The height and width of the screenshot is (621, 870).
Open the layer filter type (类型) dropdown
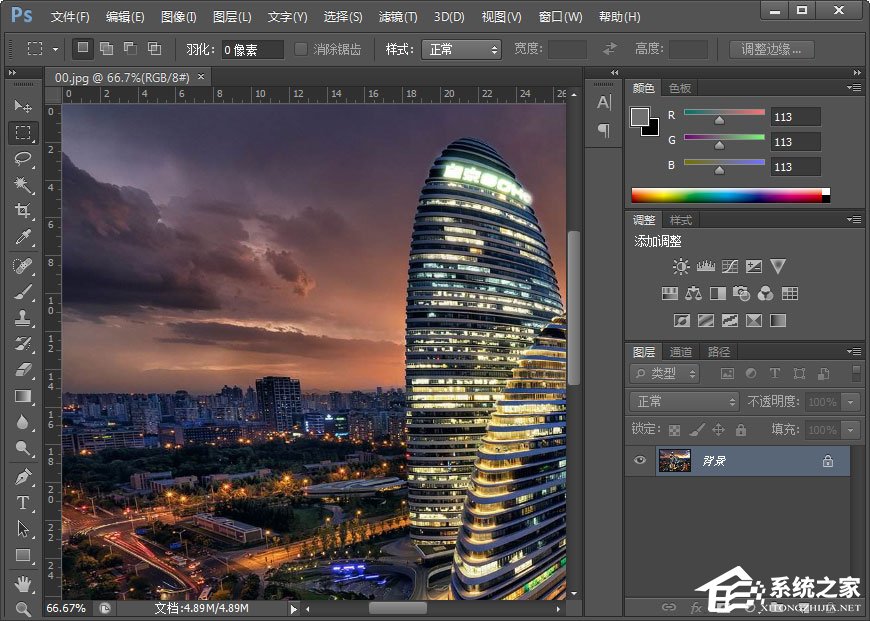coord(665,373)
